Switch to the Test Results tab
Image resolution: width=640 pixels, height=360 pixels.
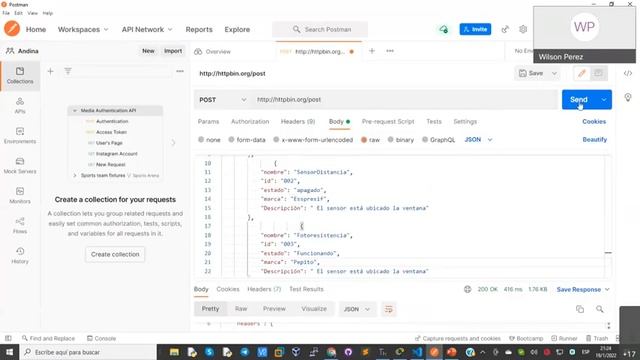pyautogui.click(x=306, y=289)
